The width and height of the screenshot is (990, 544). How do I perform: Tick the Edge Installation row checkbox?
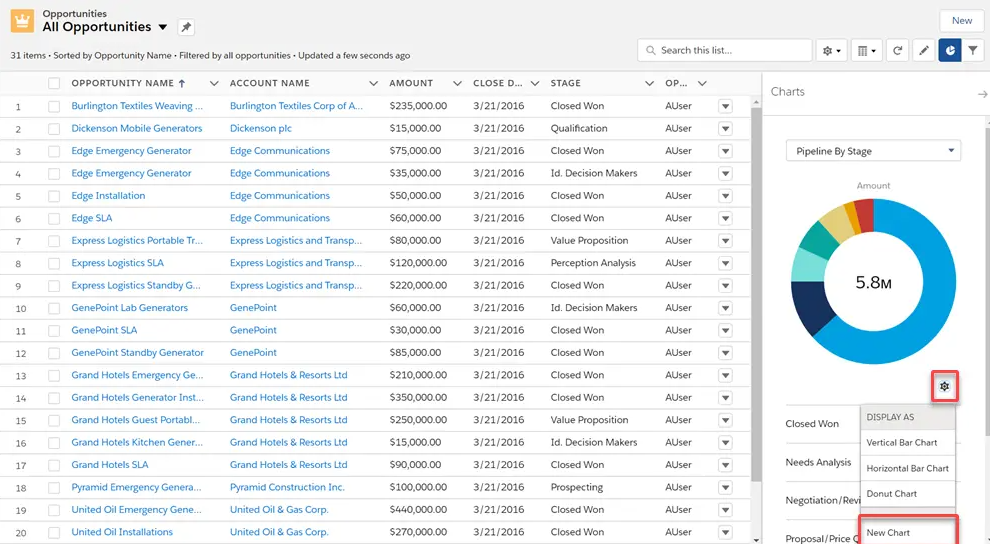coord(54,196)
